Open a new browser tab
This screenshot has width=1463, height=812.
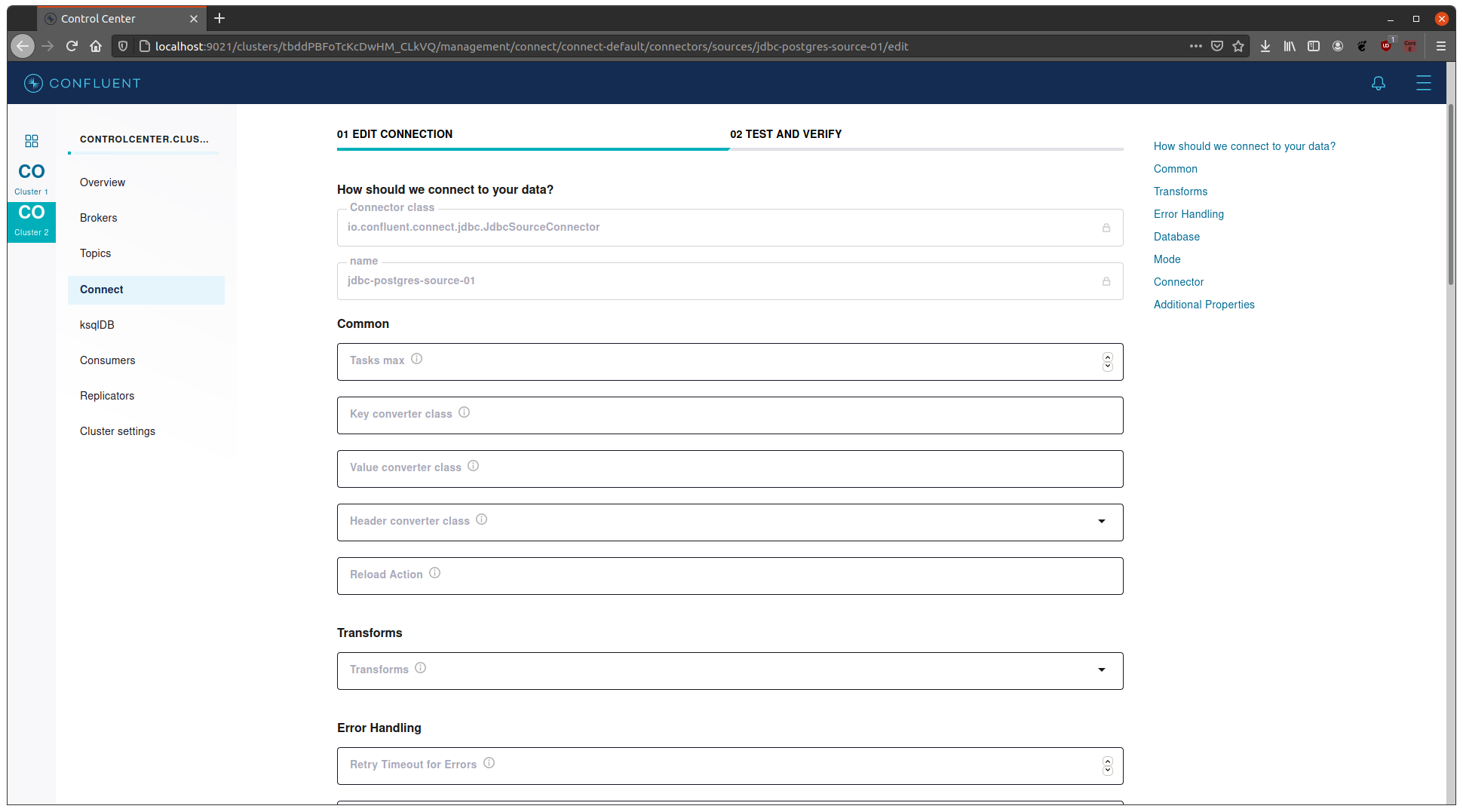click(x=219, y=18)
